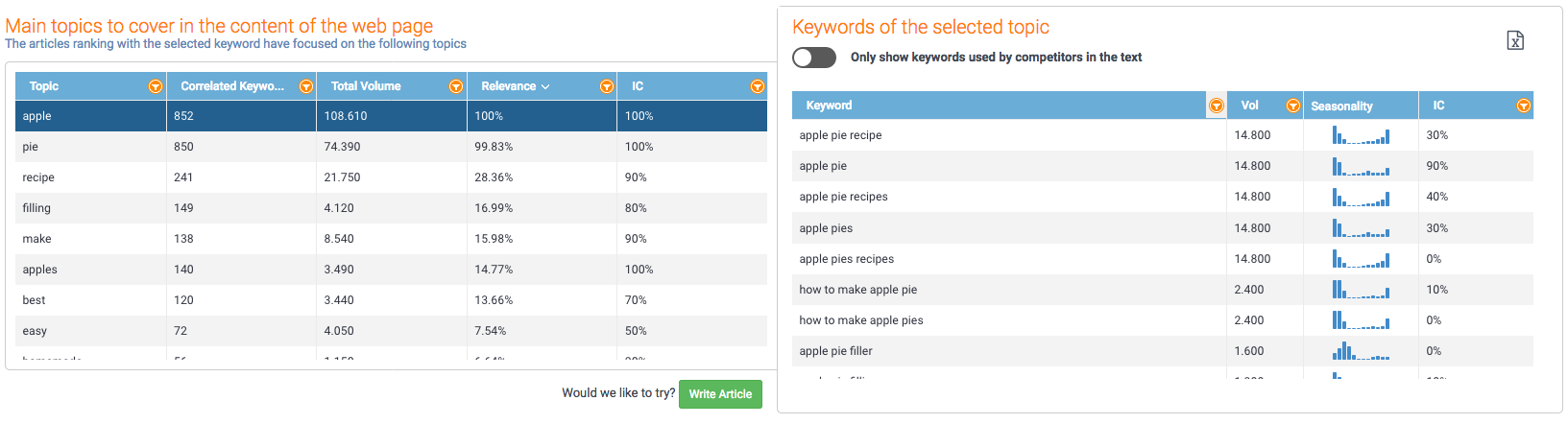This screenshot has width=1568, height=424.
Task: Click the Write Article button
Action: [720, 394]
